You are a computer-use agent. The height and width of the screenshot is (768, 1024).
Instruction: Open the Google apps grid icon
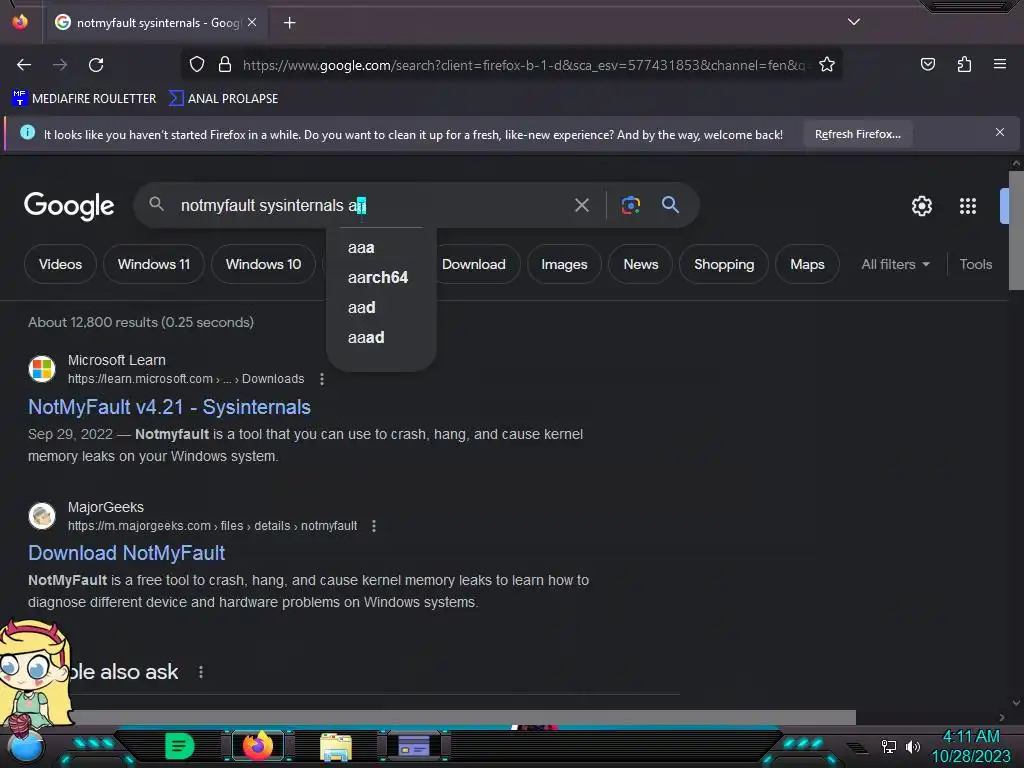point(967,206)
